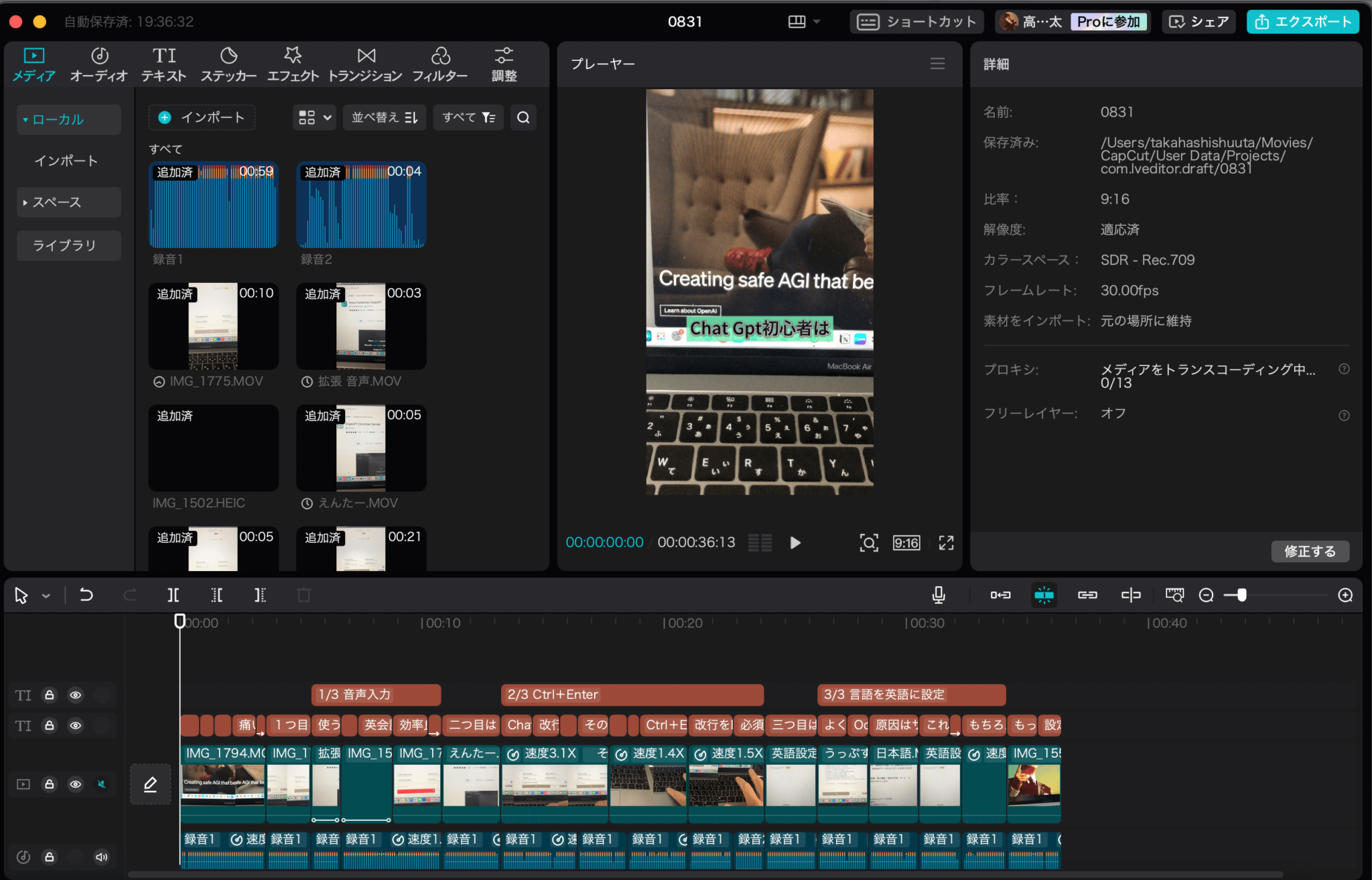Viewport: 1372px width, 880px height.
Task: Click the fullscreen icon in player
Action: click(x=946, y=543)
